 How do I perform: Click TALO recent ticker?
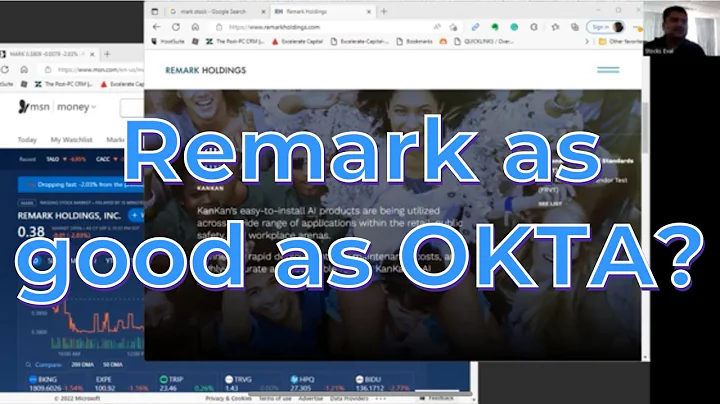(x=66, y=159)
